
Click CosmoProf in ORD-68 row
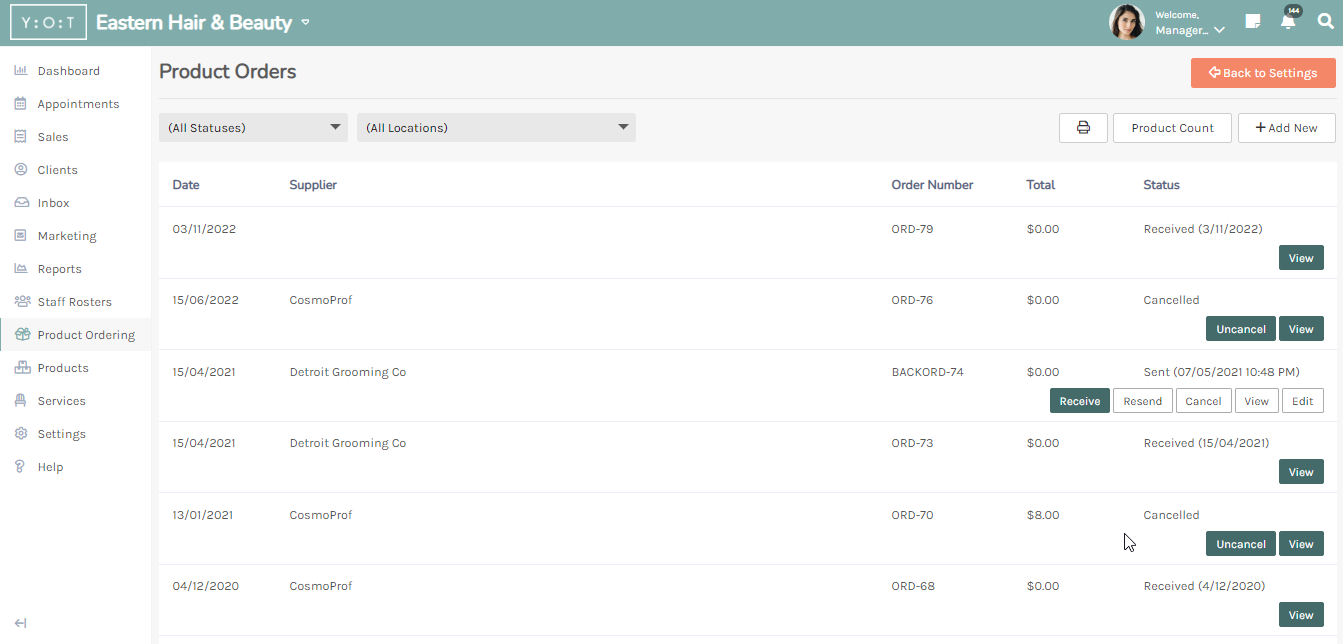(x=321, y=586)
